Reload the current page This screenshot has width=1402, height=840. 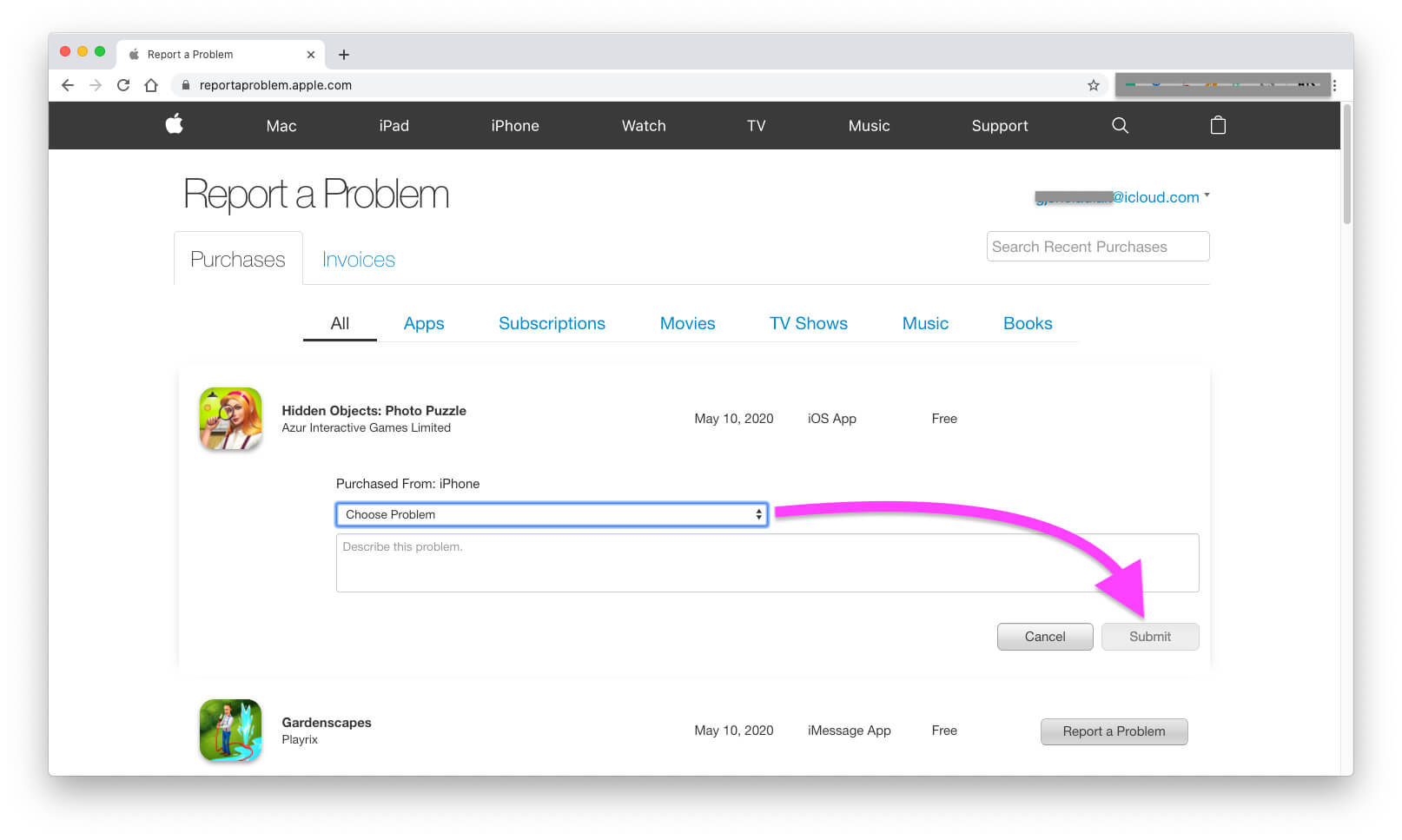[122, 84]
